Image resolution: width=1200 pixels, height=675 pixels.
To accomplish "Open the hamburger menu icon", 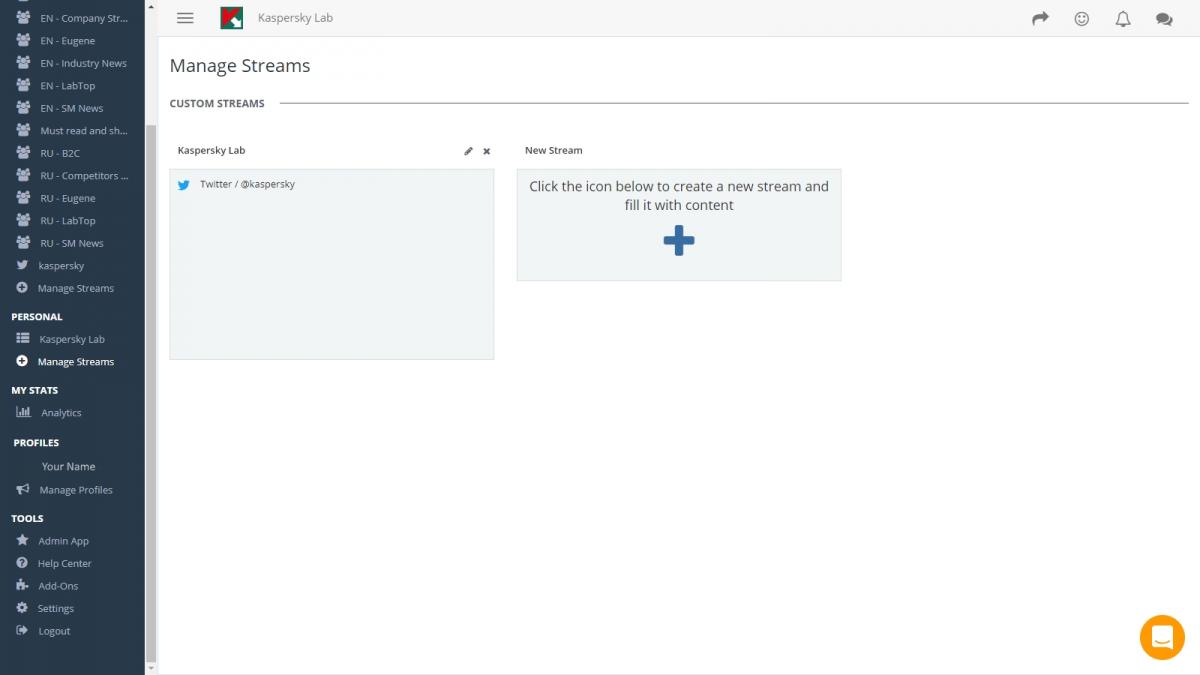I will [185, 18].
